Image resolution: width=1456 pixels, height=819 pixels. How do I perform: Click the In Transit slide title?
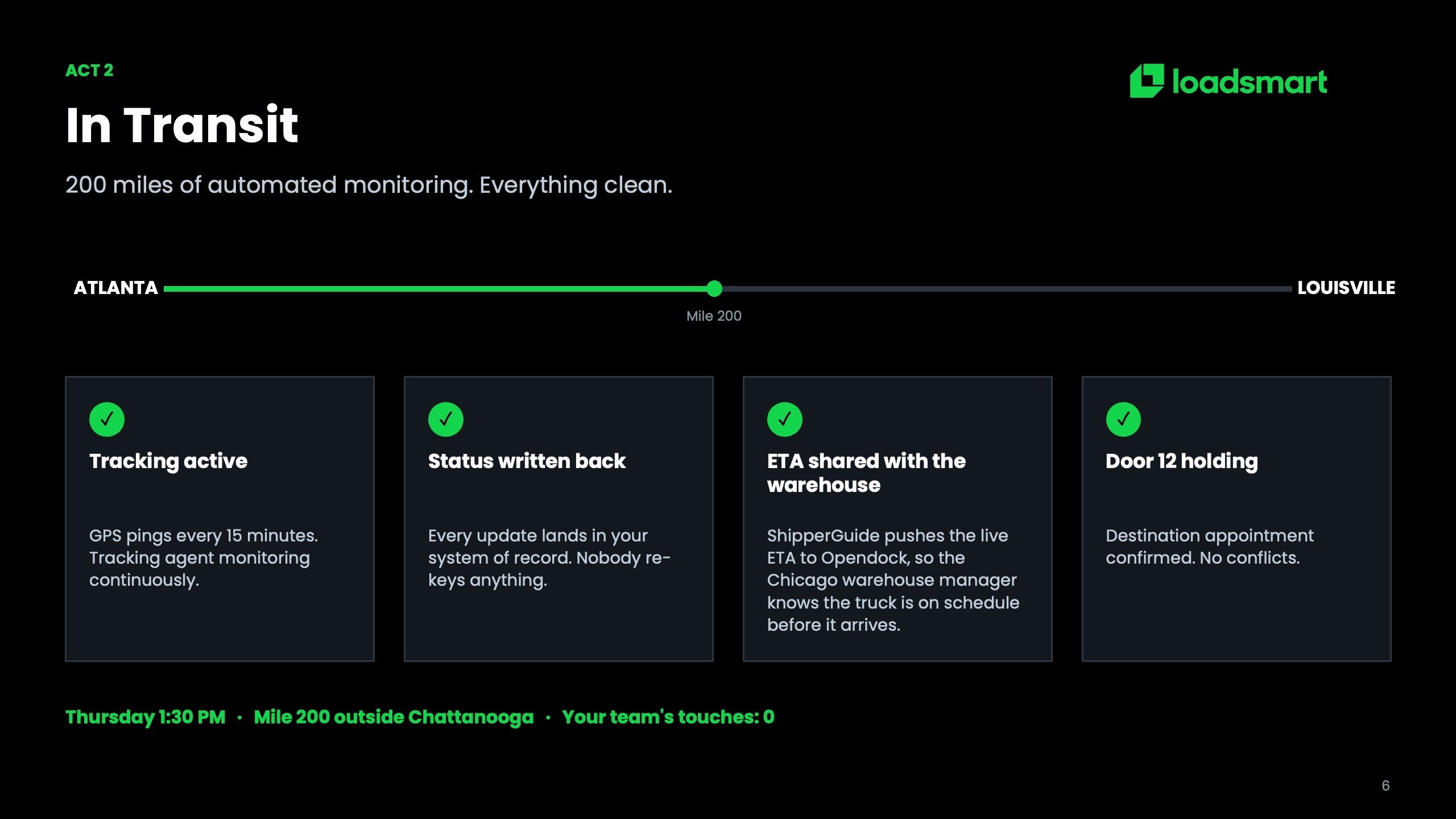pos(182,125)
